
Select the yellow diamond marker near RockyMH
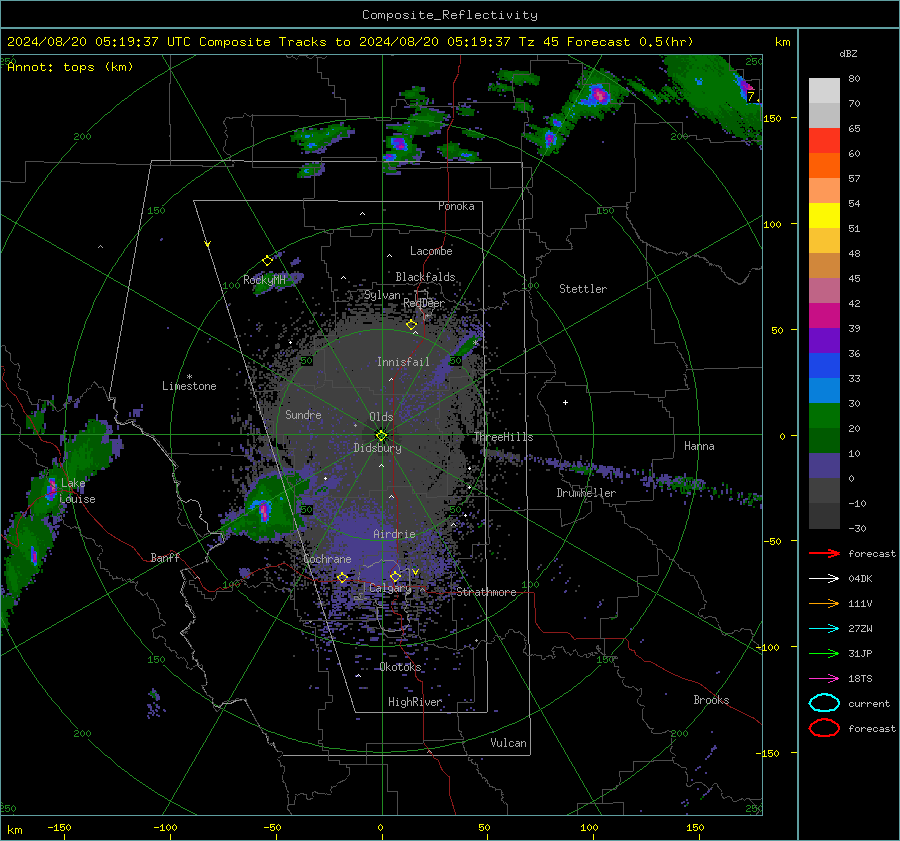coord(267,261)
